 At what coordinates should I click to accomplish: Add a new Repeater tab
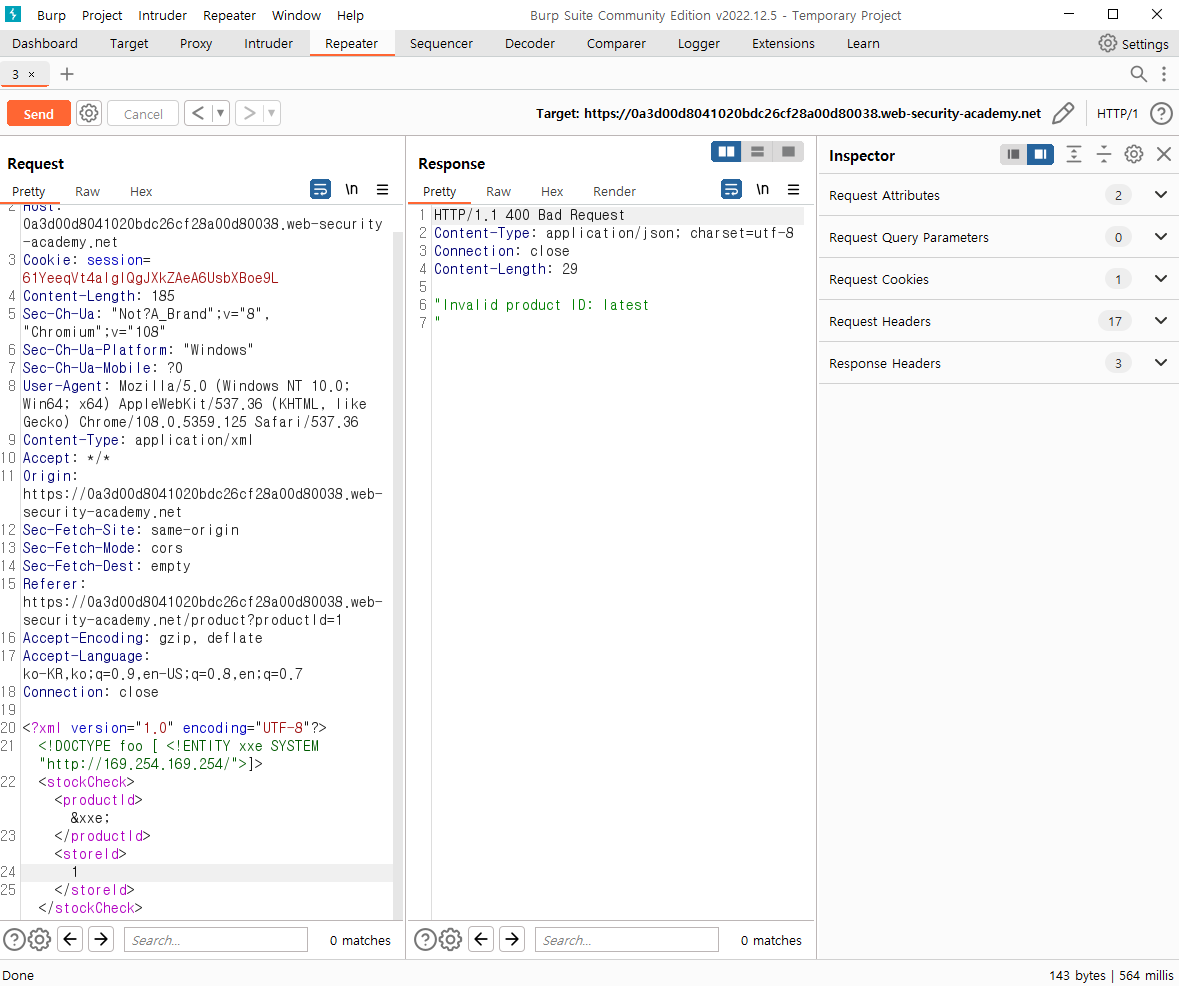[67, 74]
